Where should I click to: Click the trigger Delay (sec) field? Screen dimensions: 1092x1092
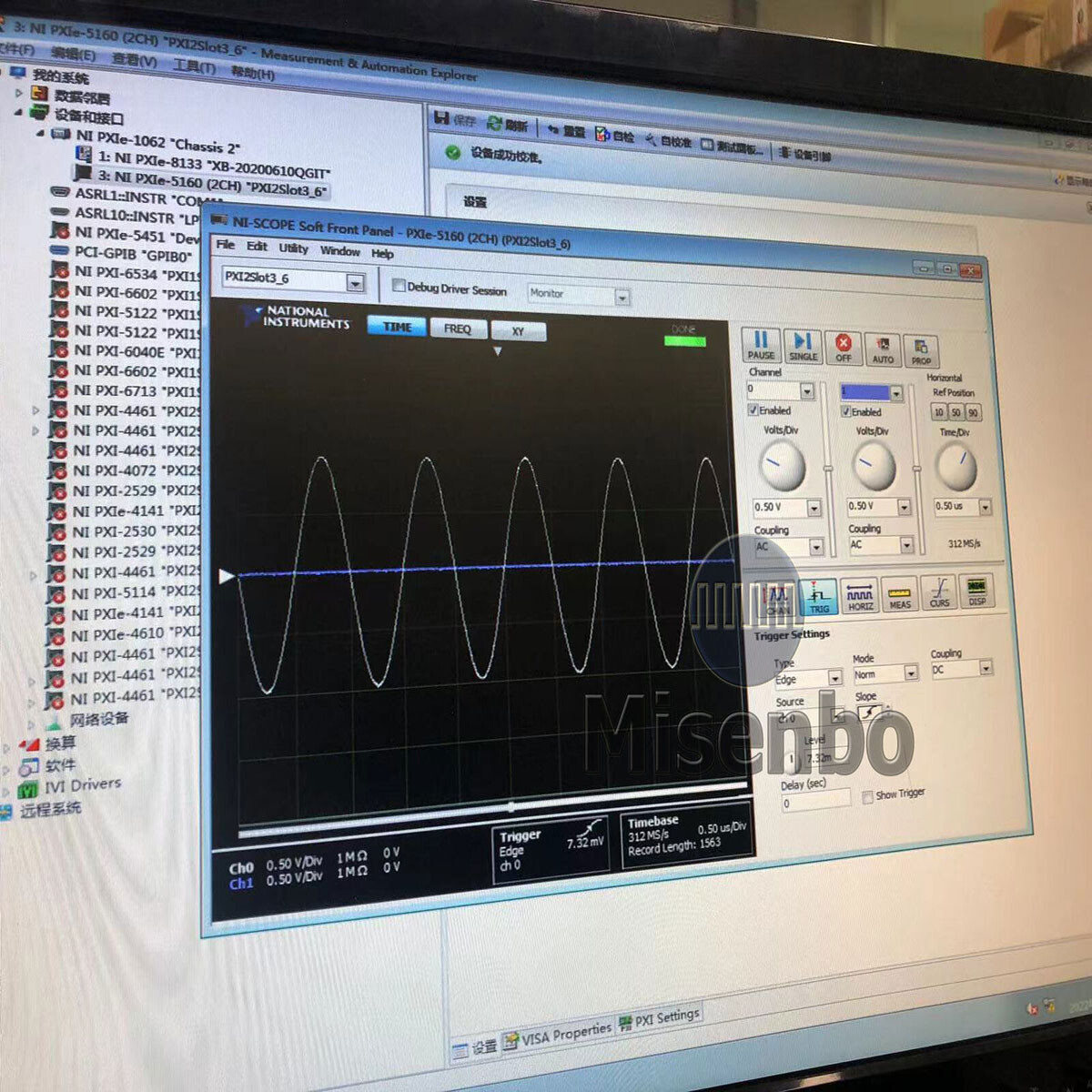(816, 802)
